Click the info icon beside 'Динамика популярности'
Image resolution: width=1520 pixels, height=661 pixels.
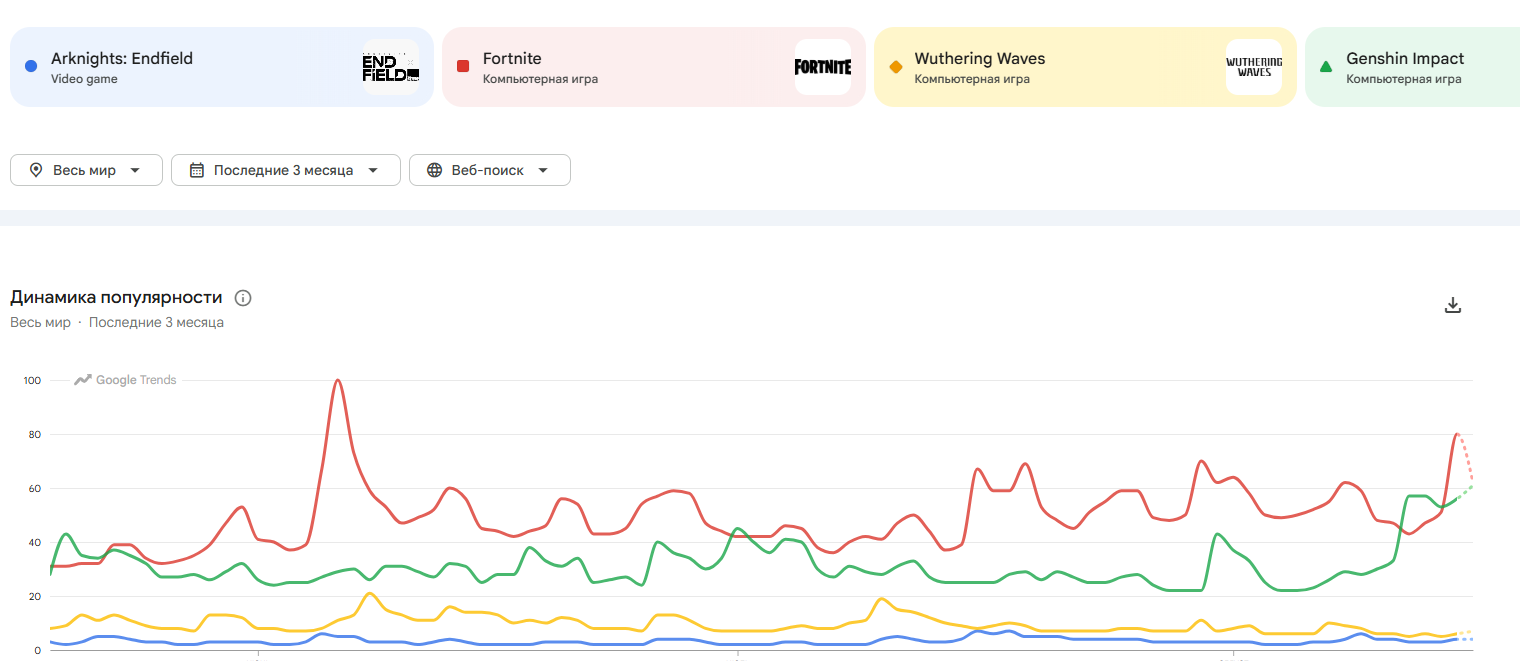[x=242, y=298]
